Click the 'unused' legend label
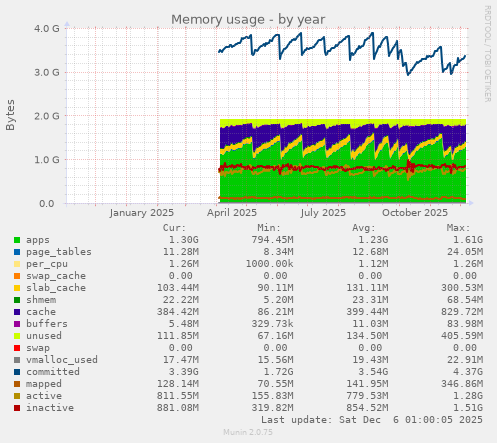 [x=44, y=336]
